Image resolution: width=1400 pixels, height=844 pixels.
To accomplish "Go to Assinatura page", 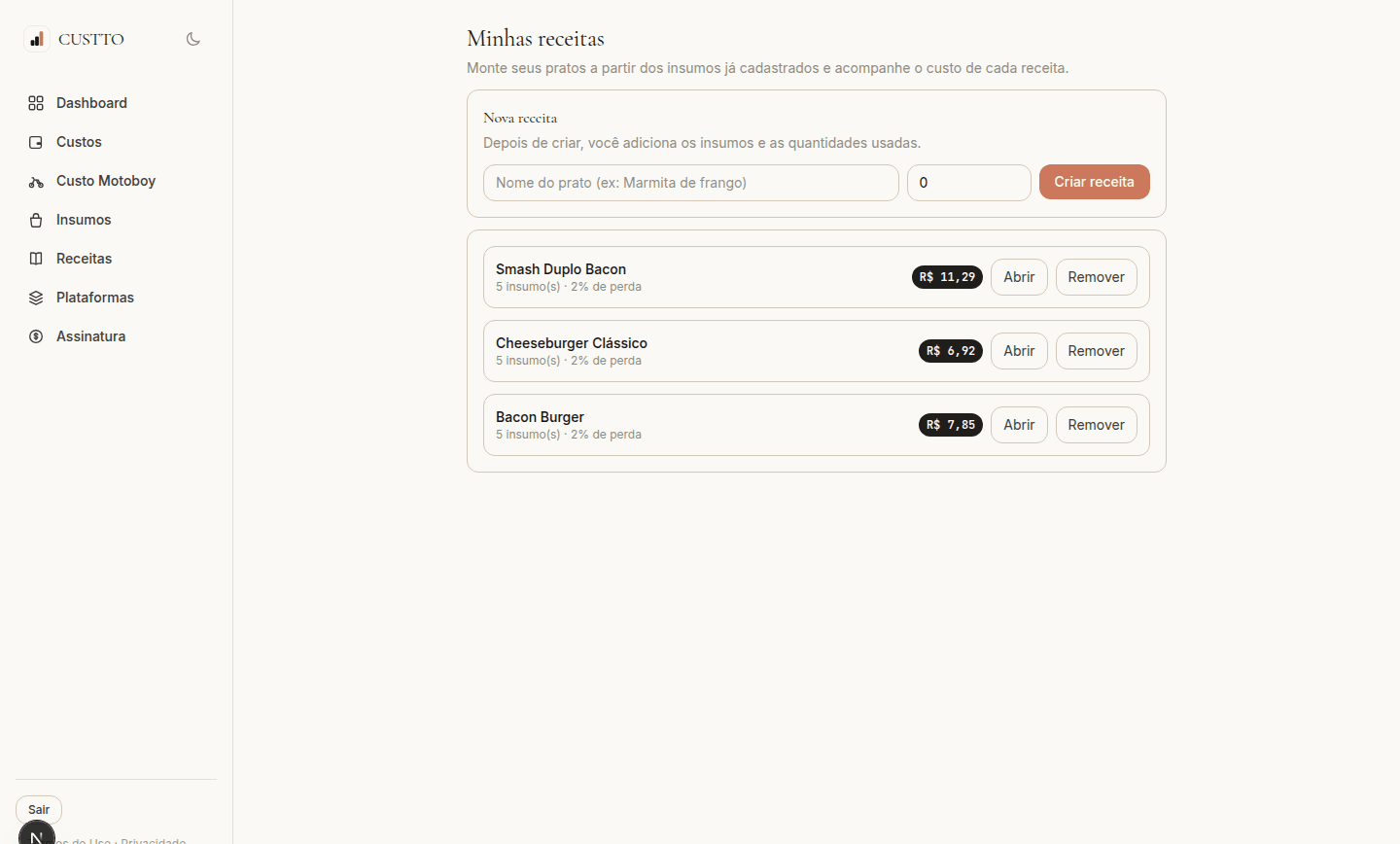I will point(116,336).
